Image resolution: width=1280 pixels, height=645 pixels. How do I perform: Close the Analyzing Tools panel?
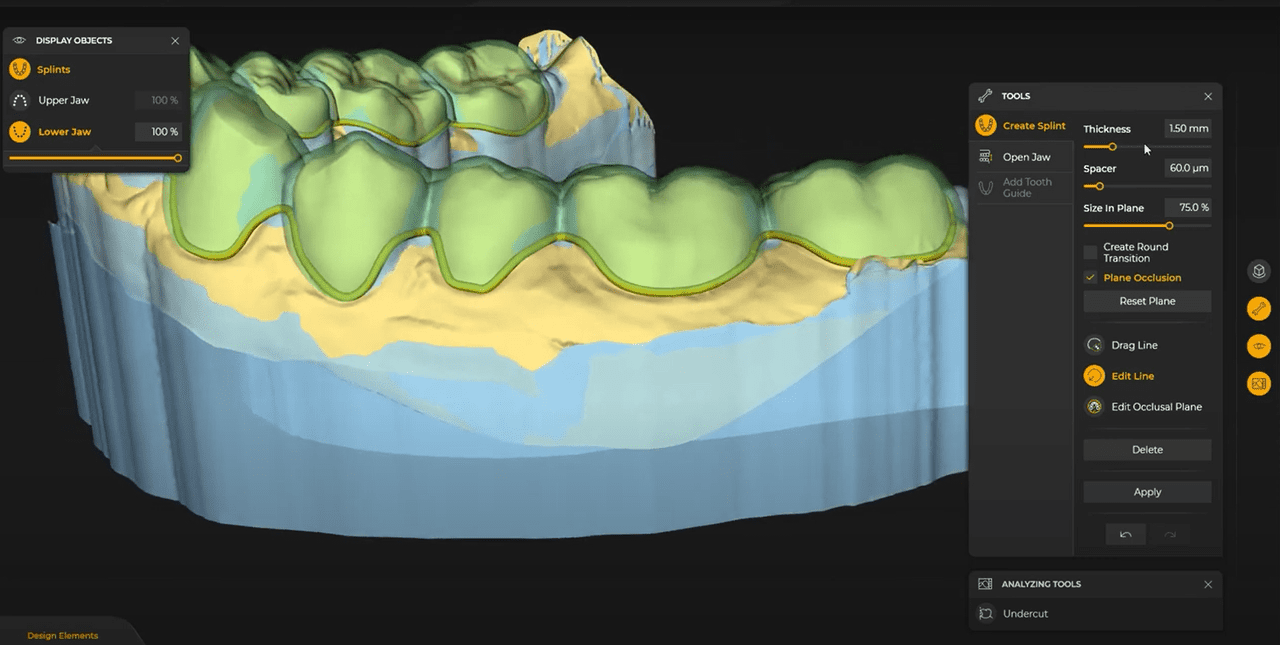1208,584
